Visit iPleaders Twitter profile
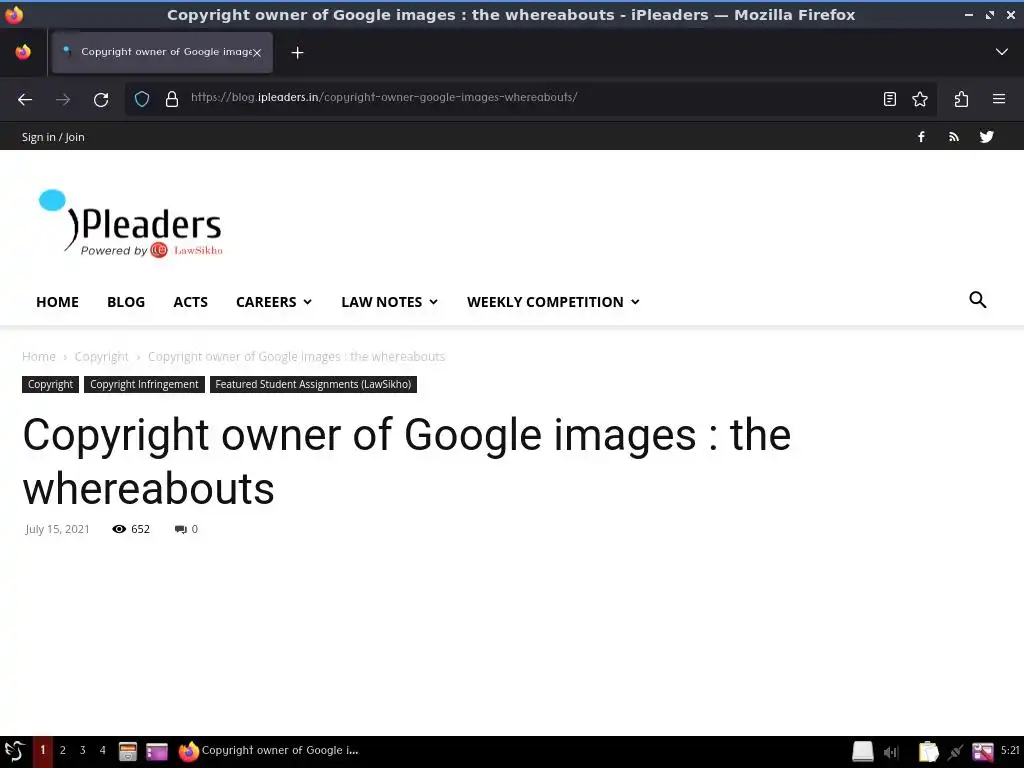 pos(986,136)
